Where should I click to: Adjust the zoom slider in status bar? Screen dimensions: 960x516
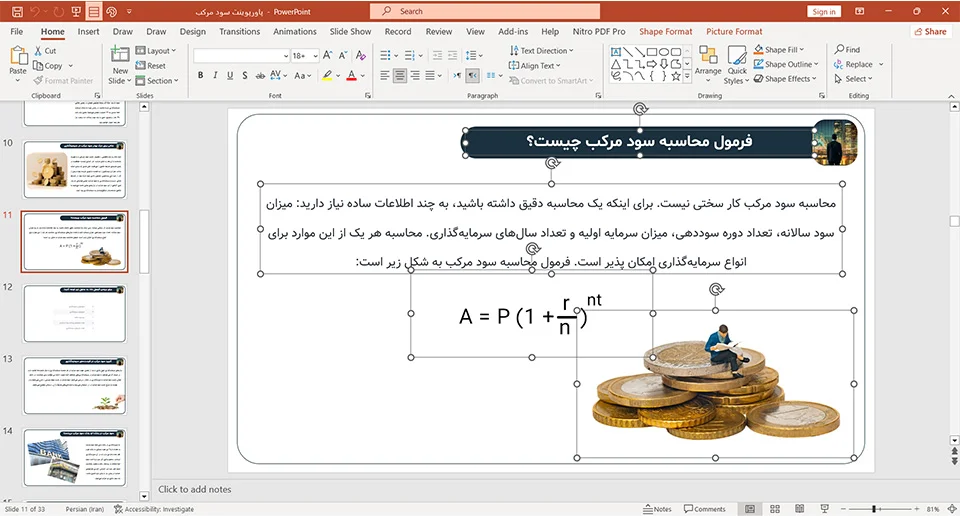point(874,509)
